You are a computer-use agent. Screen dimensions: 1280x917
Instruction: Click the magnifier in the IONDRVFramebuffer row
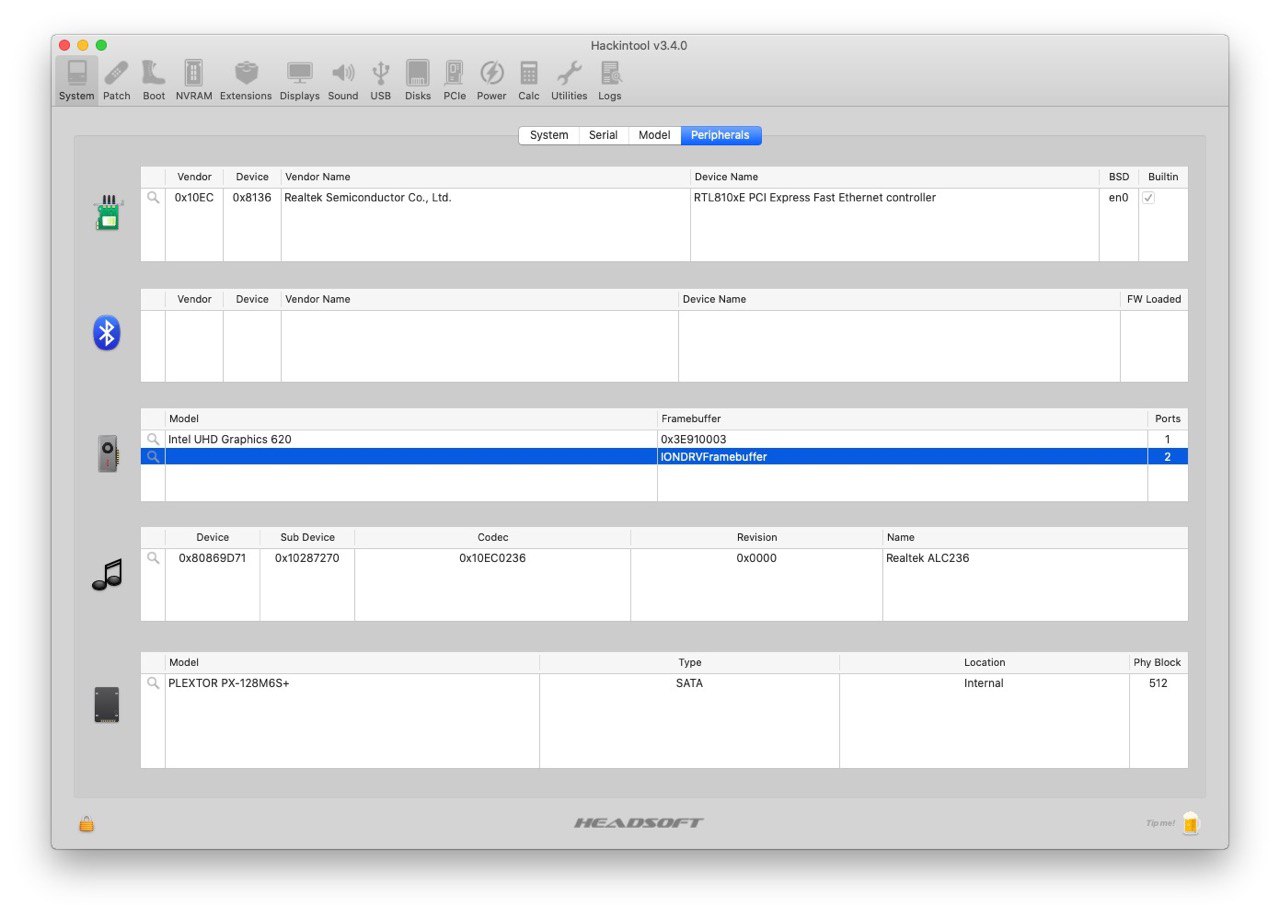tap(153, 457)
